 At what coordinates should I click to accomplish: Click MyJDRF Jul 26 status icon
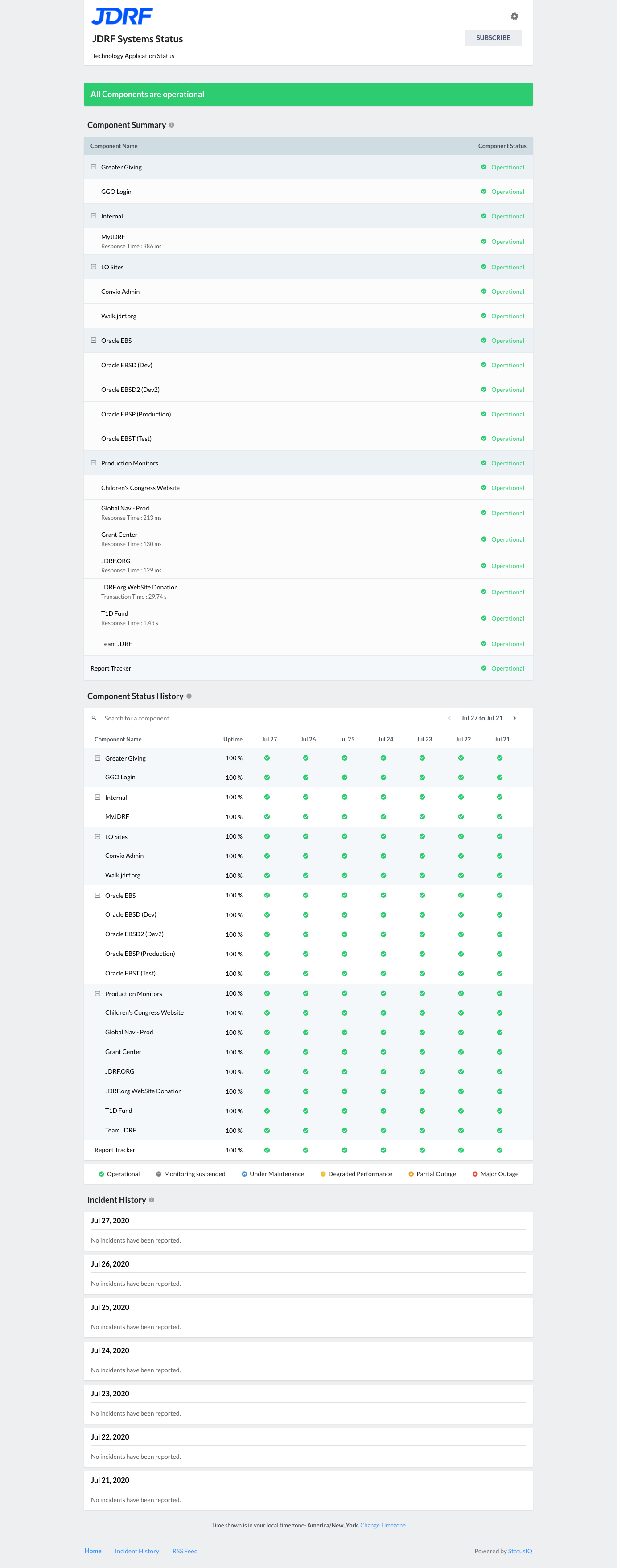(x=305, y=817)
